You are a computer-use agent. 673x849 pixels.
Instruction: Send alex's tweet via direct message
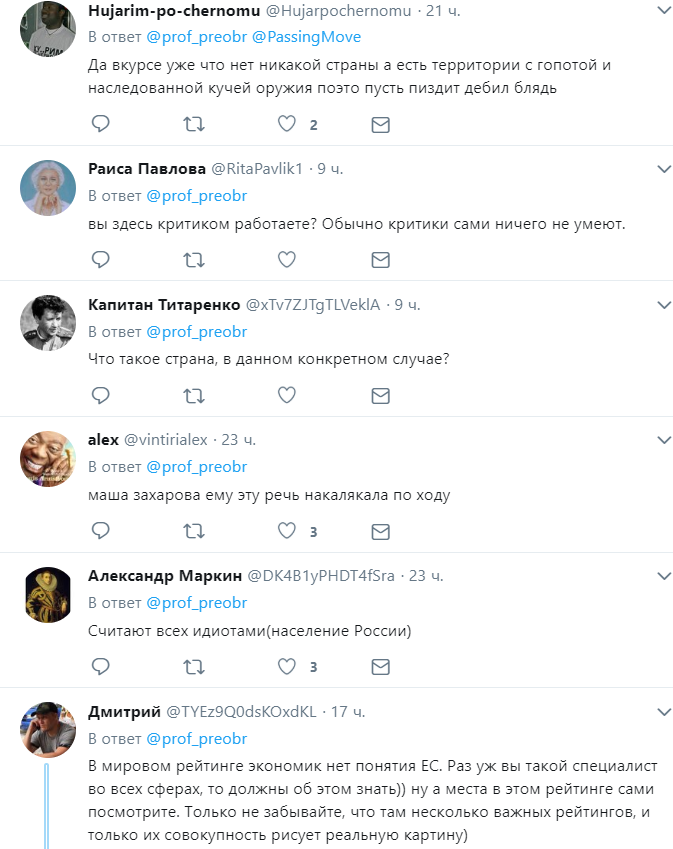[x=381, y=532]
